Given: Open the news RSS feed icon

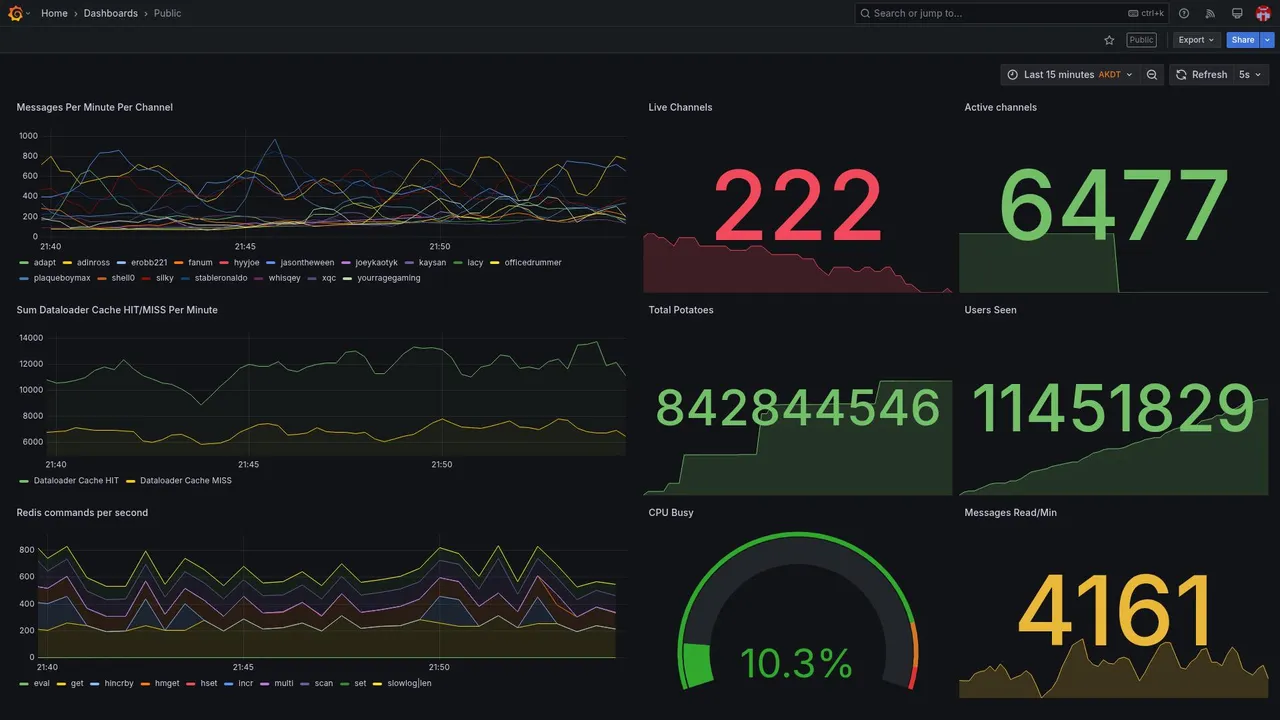Looking at the screenshot, I should pyautogui.click(x=1210, y=13).
